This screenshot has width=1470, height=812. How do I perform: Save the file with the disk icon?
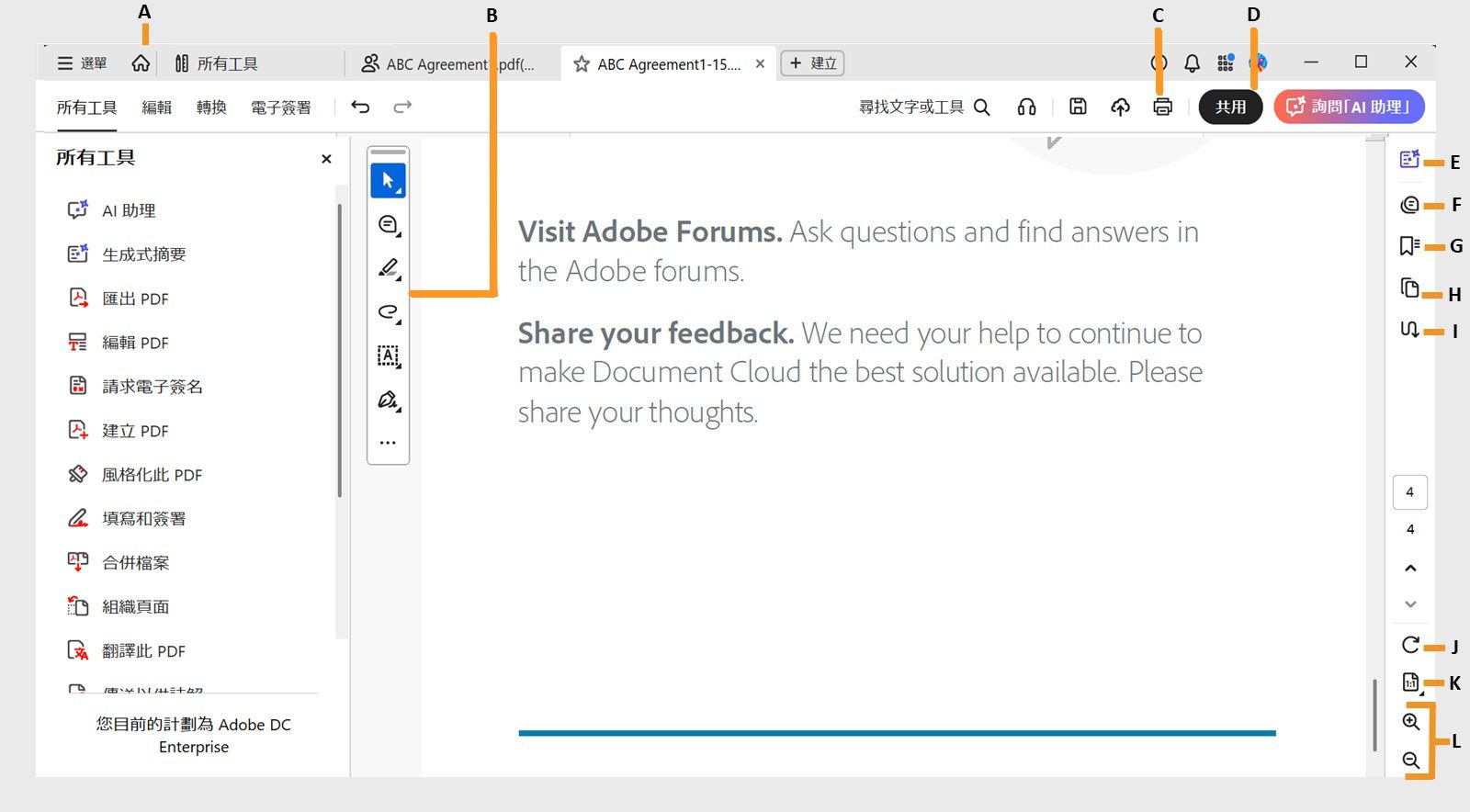click(x=1078, y=107)
